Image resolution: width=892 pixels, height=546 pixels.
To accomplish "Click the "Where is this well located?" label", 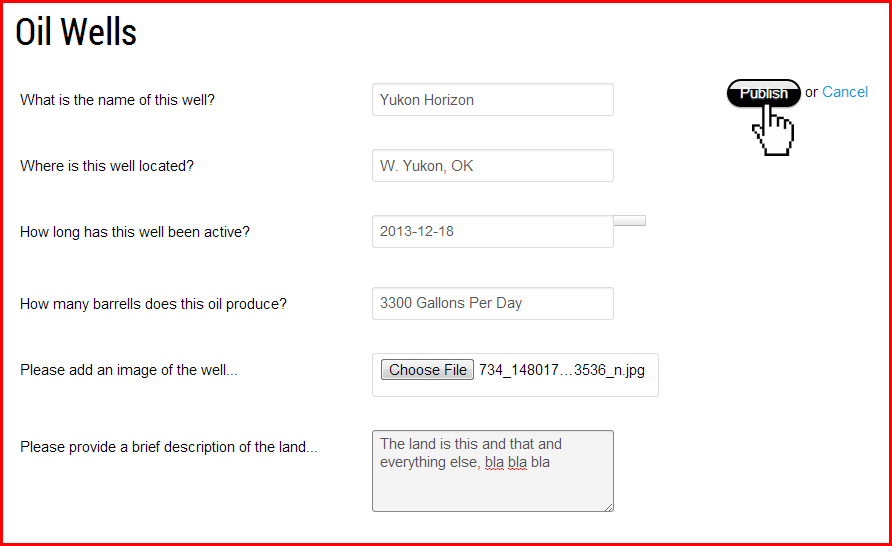I will pos(107,166).
